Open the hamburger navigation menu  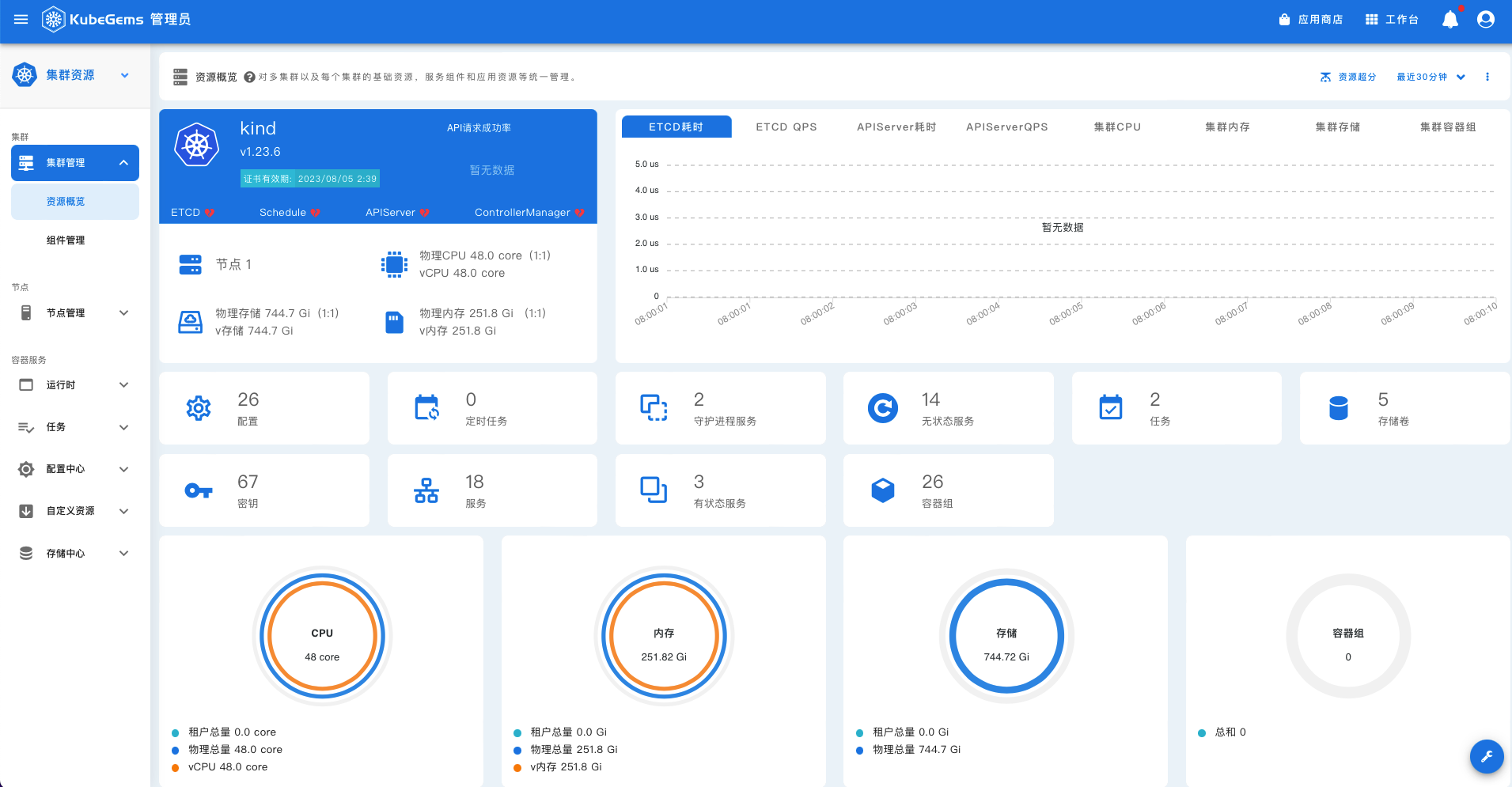tap(21, 19)
